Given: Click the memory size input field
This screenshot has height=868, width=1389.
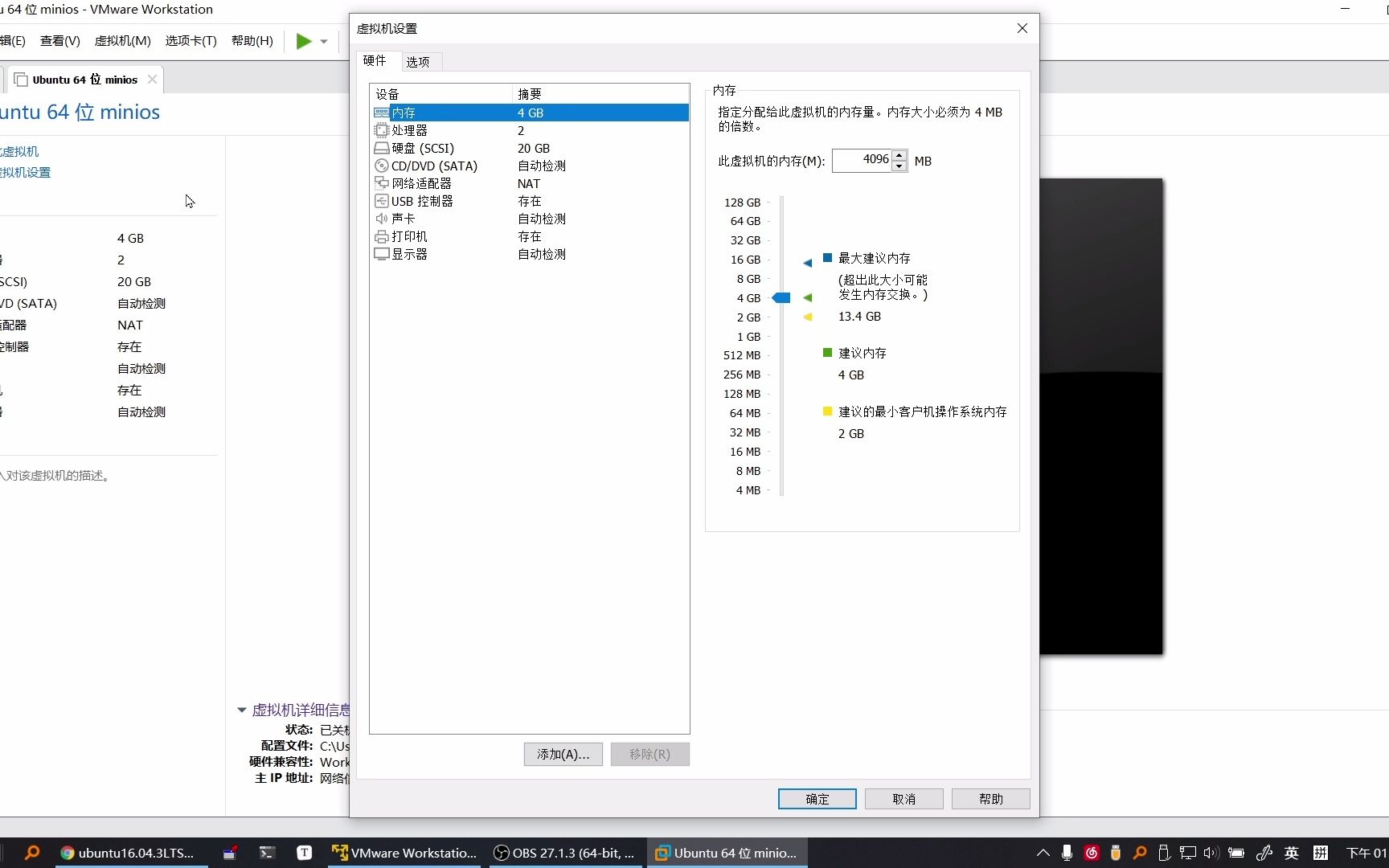Looking at the screenshot, I should click(x=862, y=160).
